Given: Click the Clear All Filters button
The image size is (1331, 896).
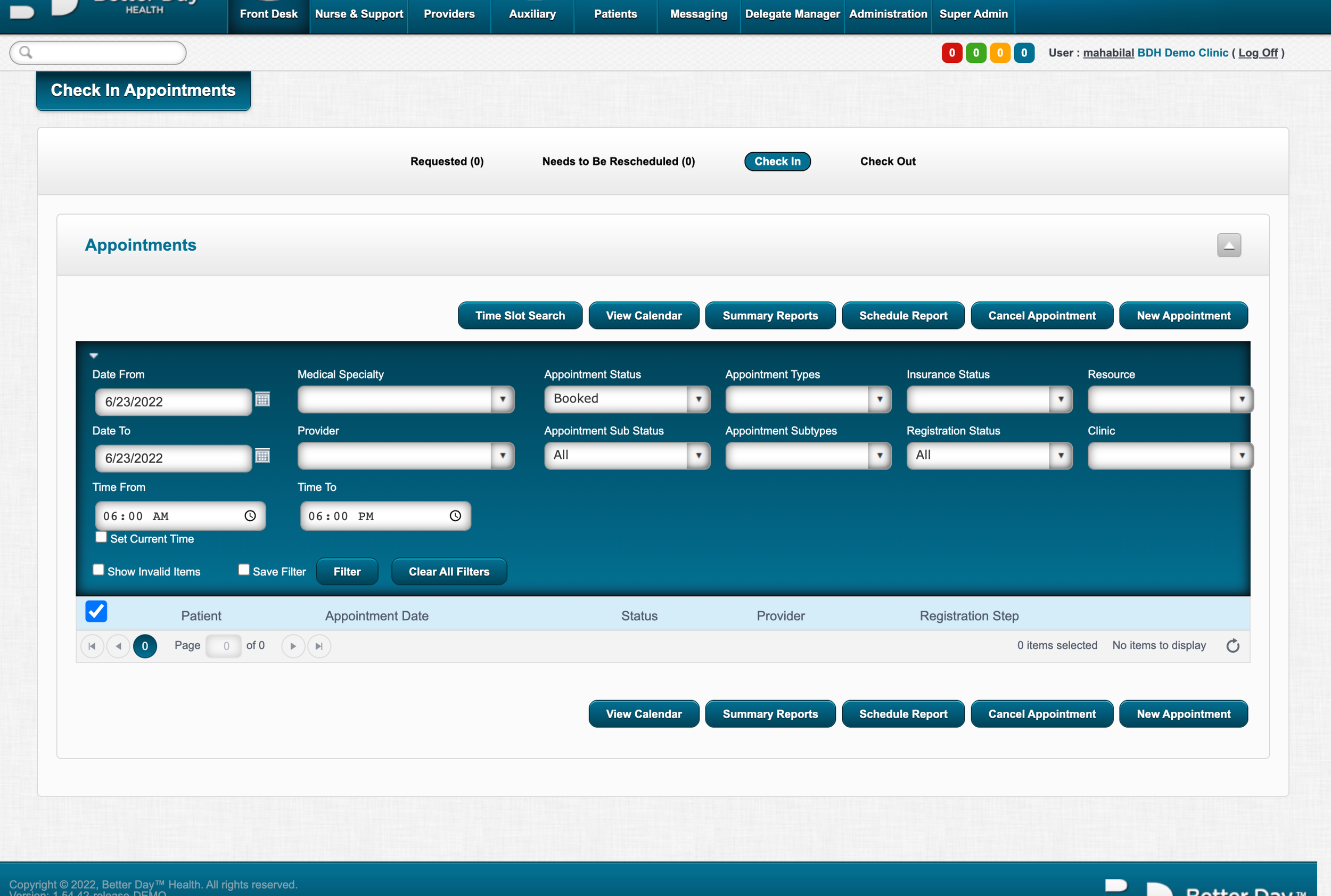Looking at the screenshot, I should point(449,572).
